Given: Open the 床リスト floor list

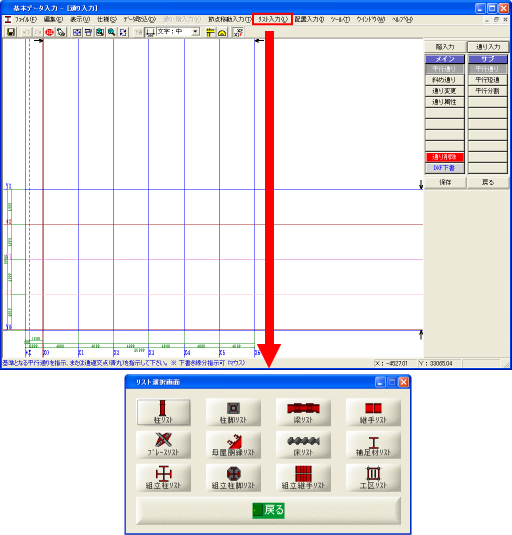Looking at the screenshot, I should pyautogui.click(x=303, y=445).
